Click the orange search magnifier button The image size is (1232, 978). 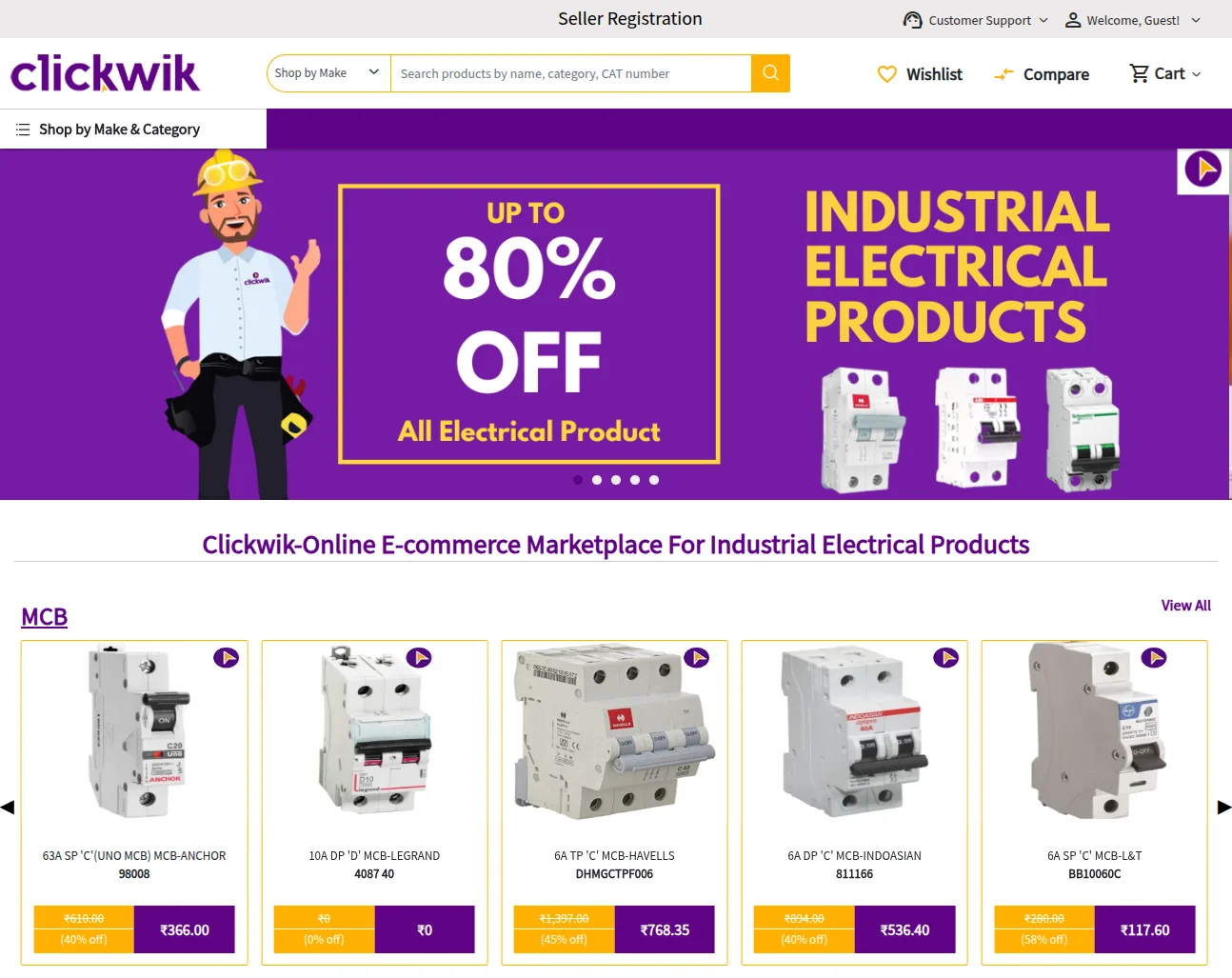[x=770, y=73]
